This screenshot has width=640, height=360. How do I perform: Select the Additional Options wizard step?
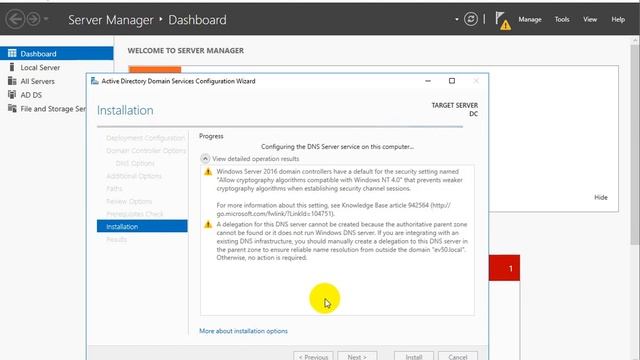tap(134, 176)
